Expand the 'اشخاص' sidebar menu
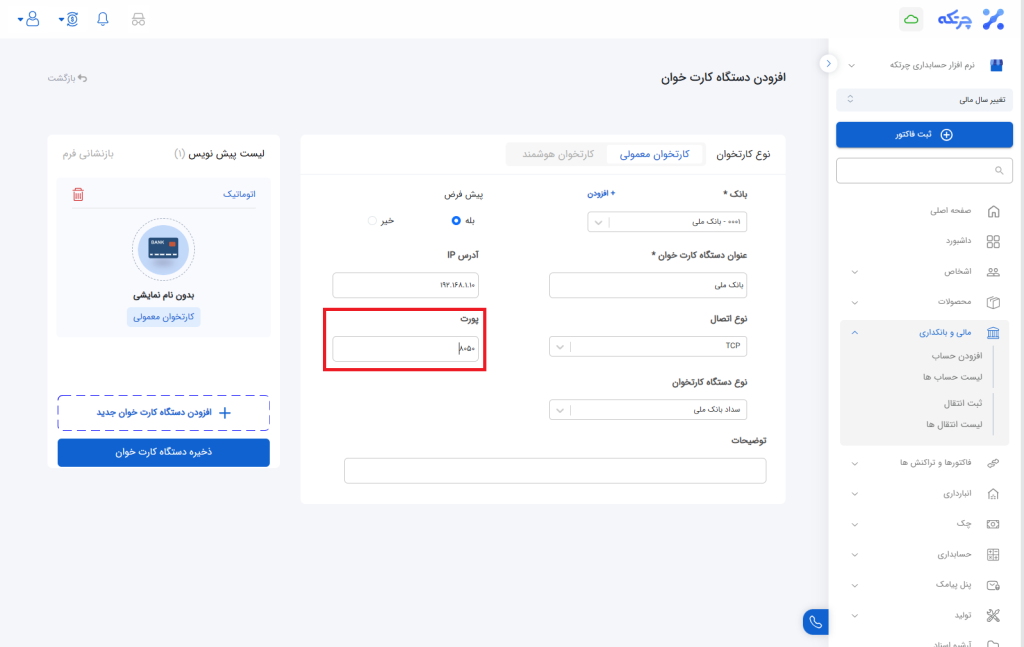The image size is (1024, 647). (923, 271)
